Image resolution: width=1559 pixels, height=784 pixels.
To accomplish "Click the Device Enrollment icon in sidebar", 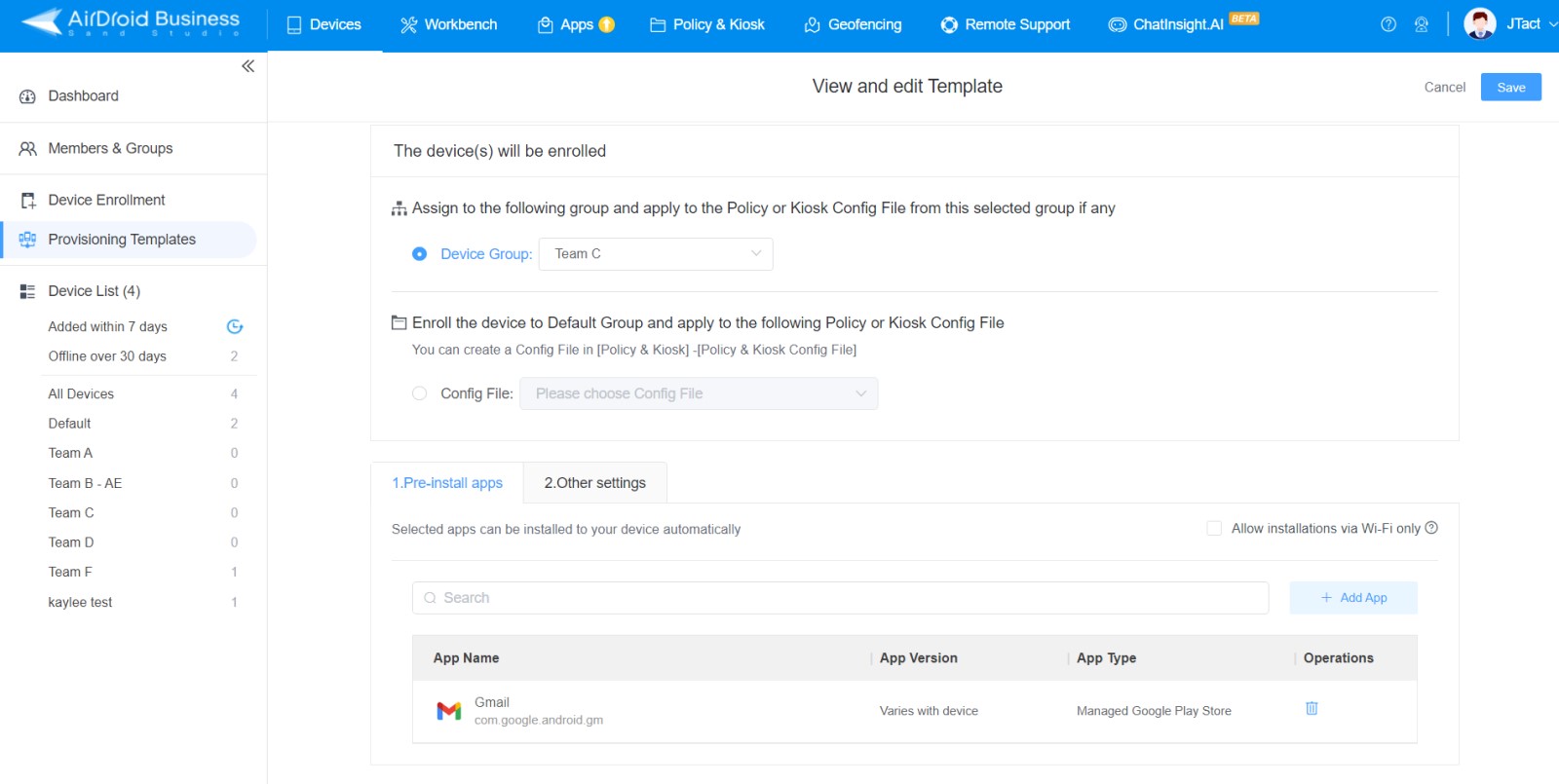I will pyautogui.click(x=28, y=201).
